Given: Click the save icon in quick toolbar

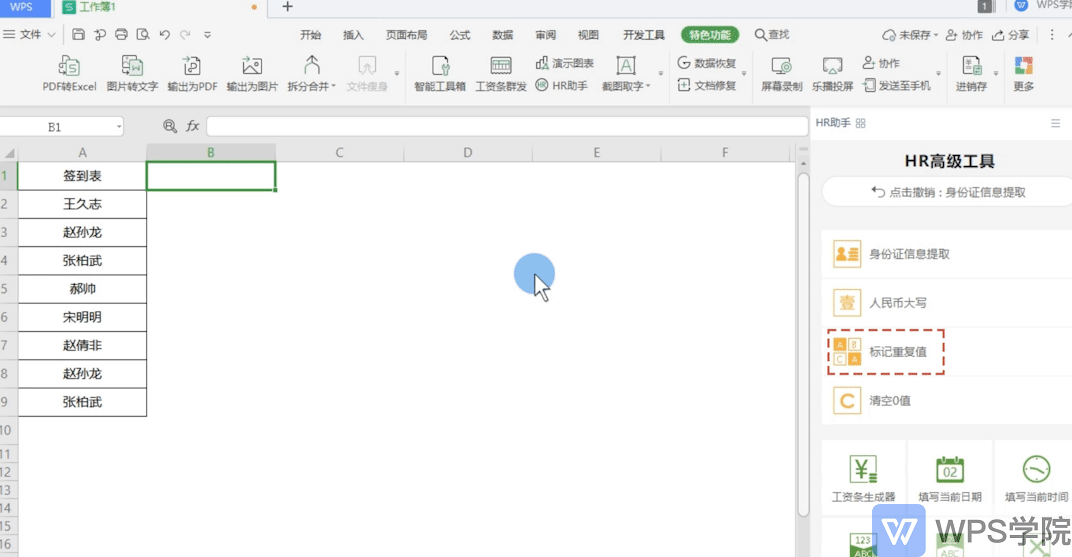Looking at the screenshot, I should [x=78, y=34].
